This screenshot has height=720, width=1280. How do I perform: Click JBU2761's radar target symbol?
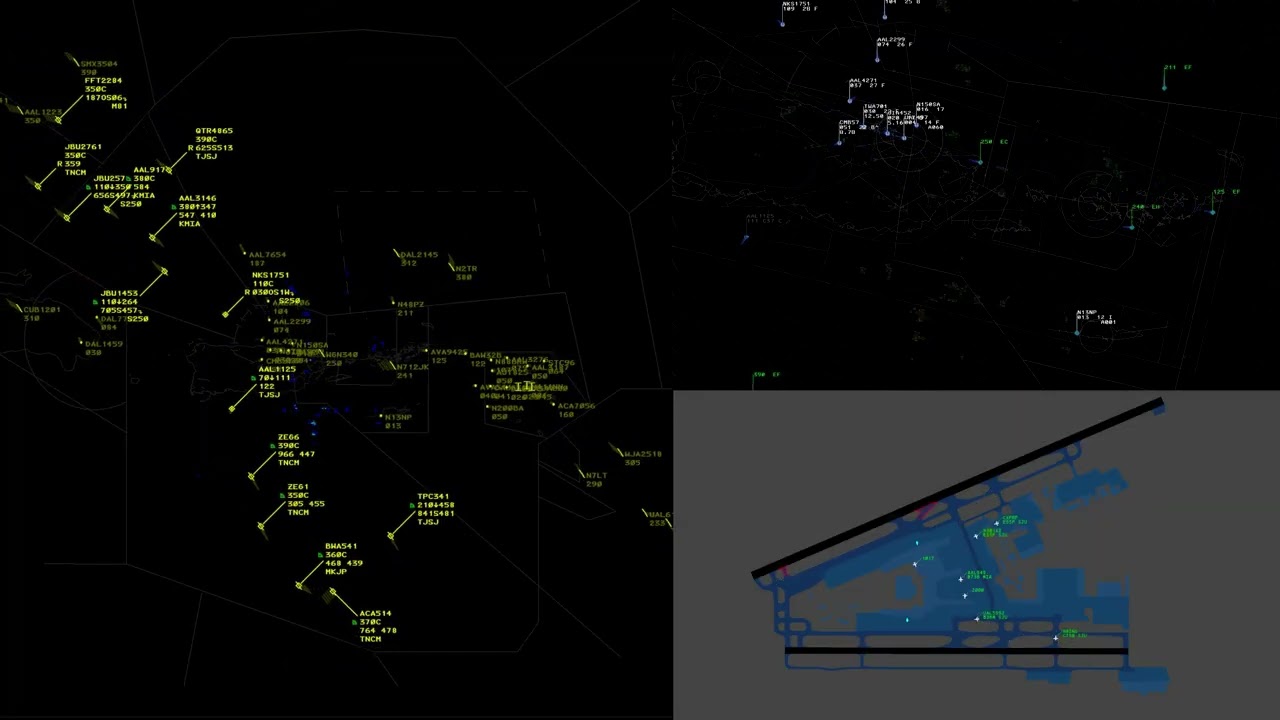tap(38, 185)
